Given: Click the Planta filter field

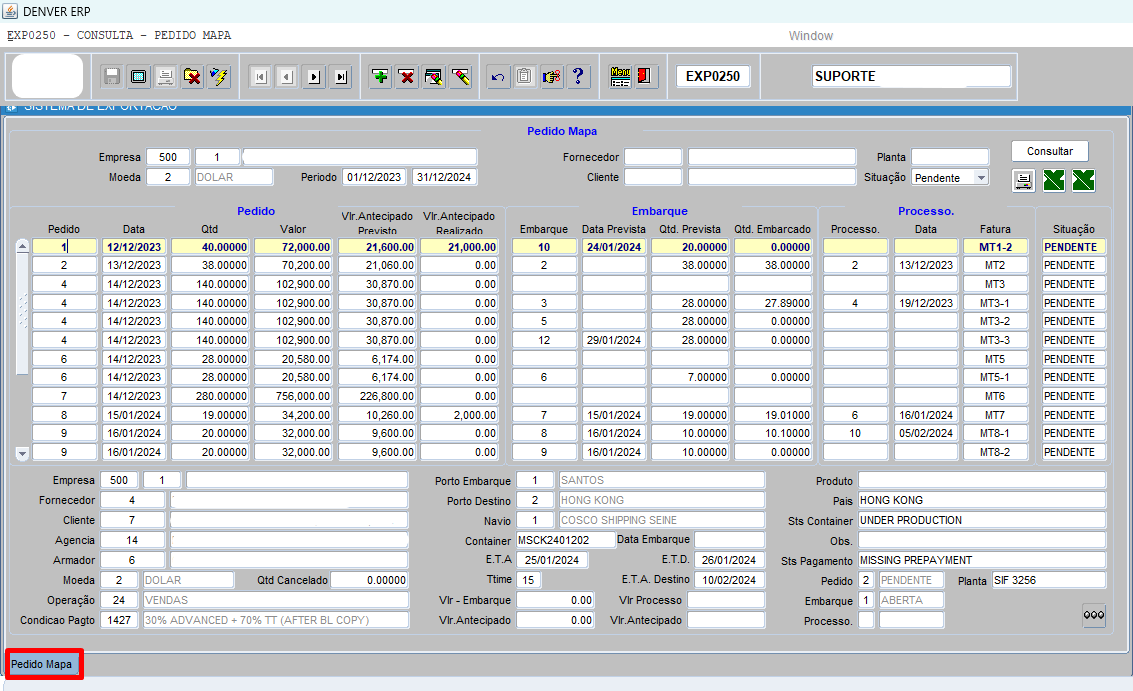Looking at the screenshot, I should click(x=949, y=157).
